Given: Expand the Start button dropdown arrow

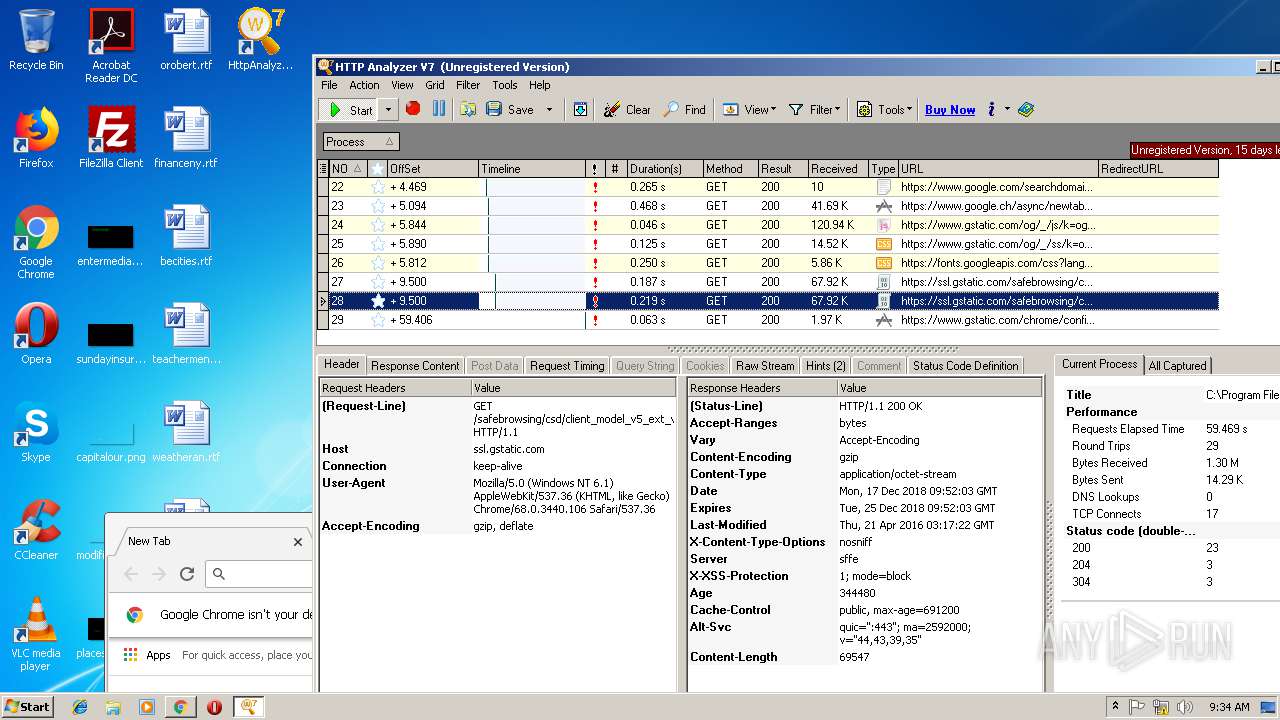Looking at the screenshot, I should pyautogui.click(x=389, y=110).
